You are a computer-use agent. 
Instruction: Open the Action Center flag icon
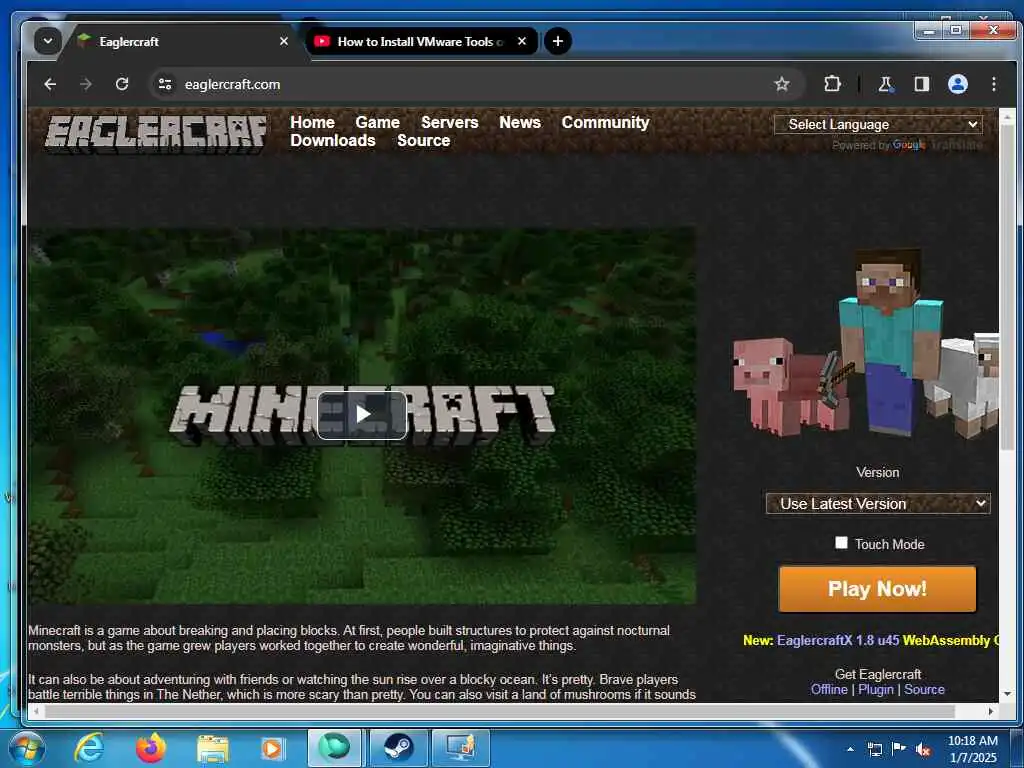click(x=899, y=748)
